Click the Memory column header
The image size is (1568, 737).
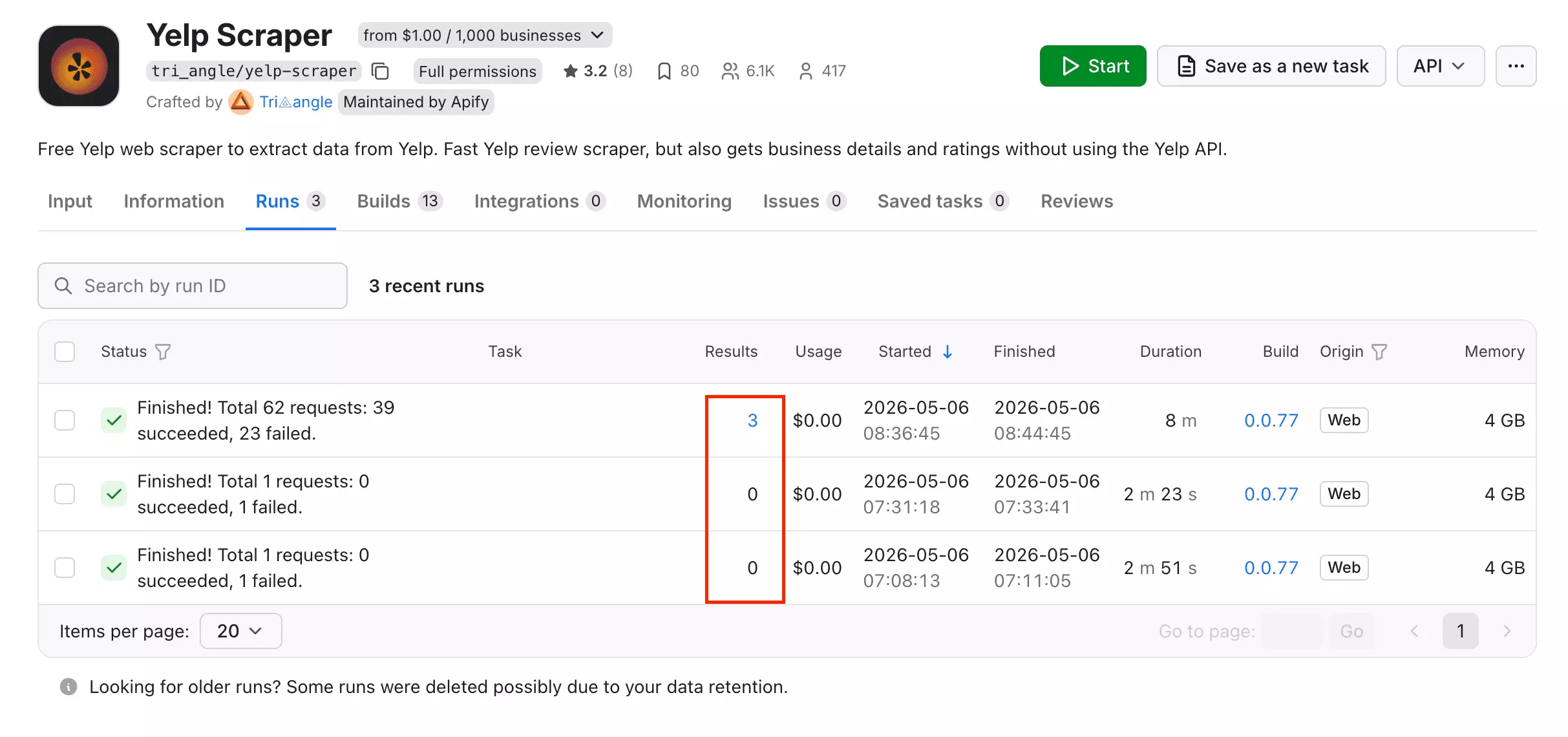point(1494,352)
